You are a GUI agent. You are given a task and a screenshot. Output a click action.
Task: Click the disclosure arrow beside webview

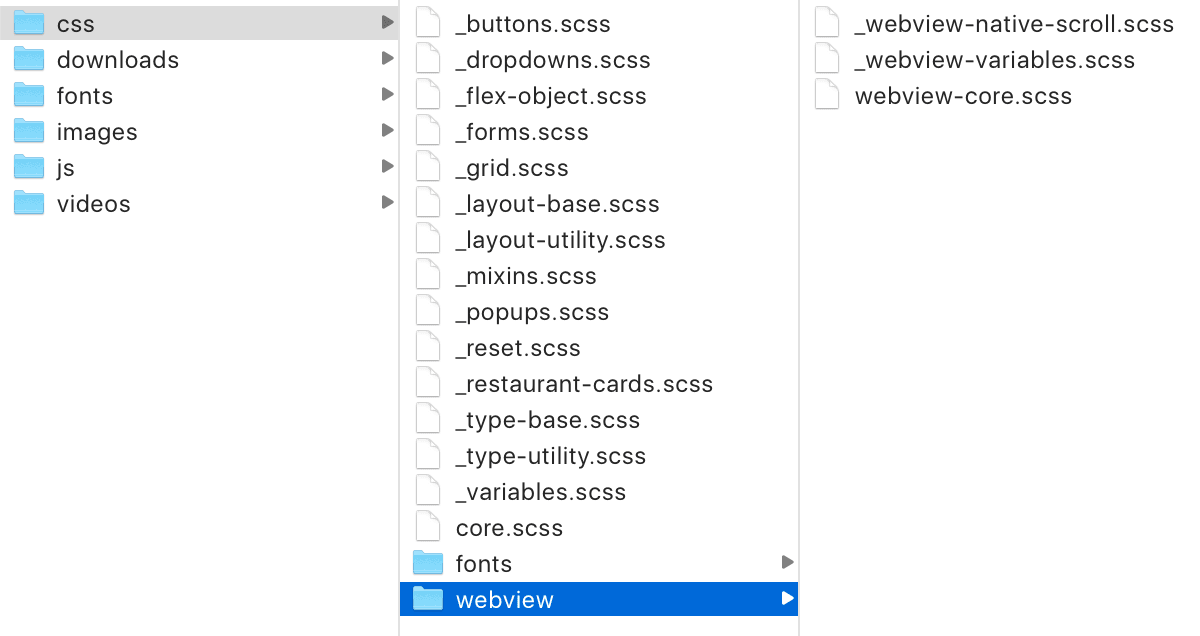tap(787, 599)
